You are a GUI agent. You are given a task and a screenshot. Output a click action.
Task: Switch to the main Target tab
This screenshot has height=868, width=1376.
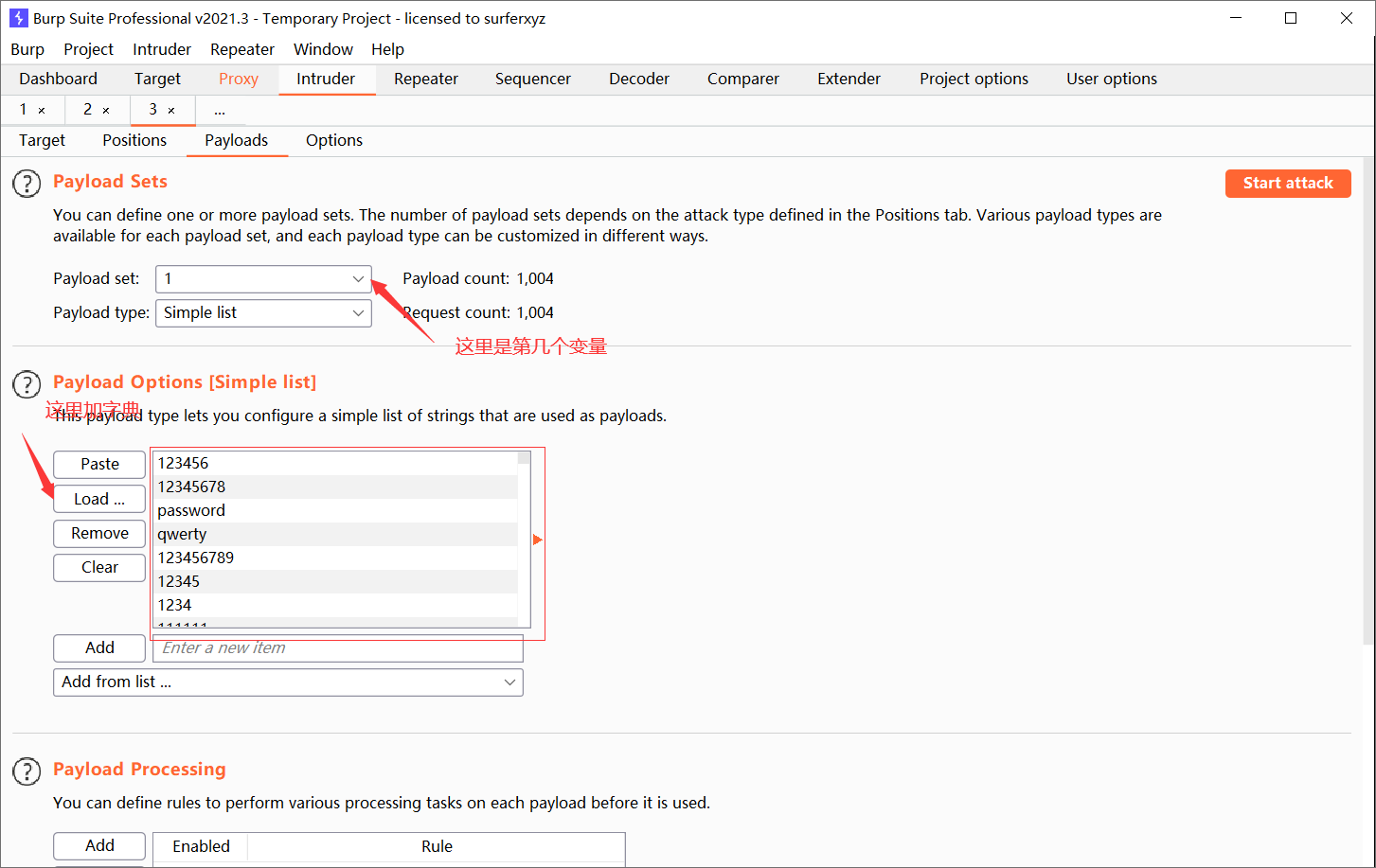pos(157,79)
